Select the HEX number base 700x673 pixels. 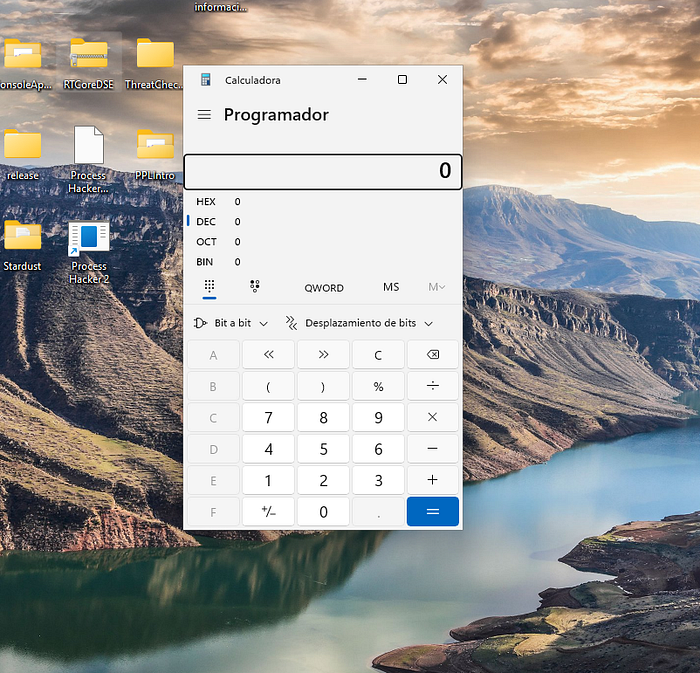coord(323,202)
